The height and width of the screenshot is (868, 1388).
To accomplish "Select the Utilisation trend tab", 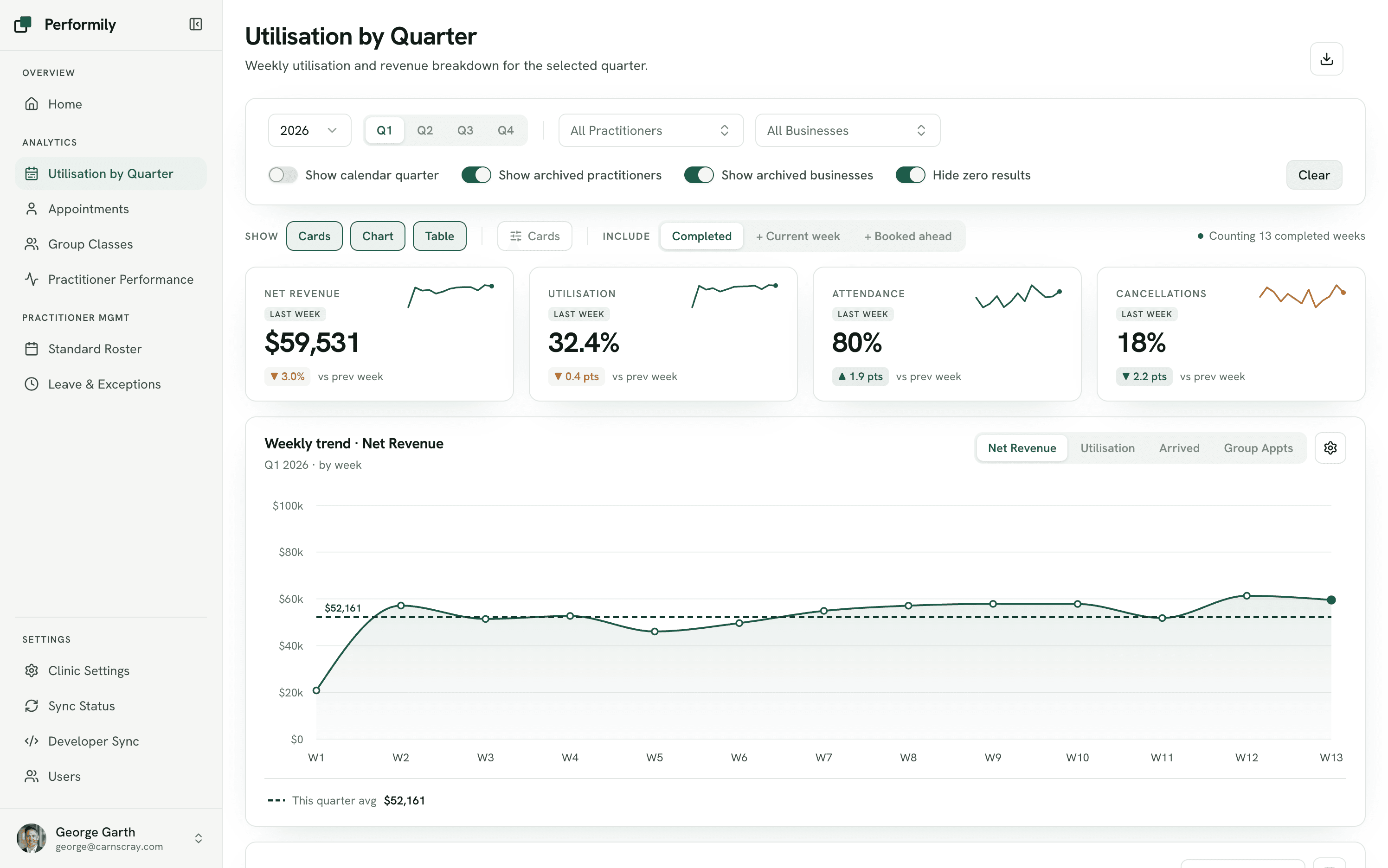I will [x=1107, y=448].
